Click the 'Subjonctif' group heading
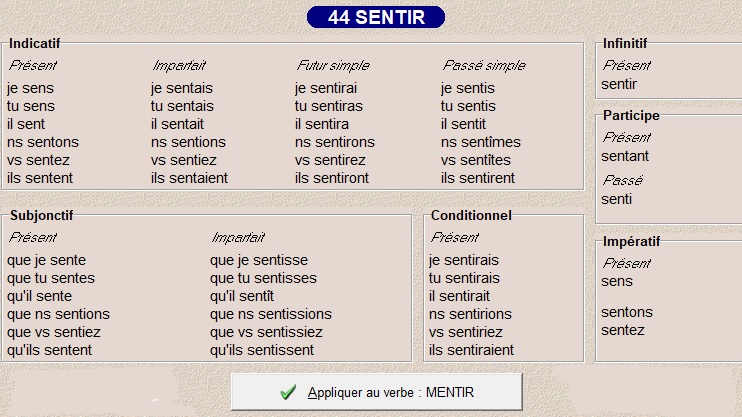Viewport: 742px width, 417px height. [x=40, y=215]
